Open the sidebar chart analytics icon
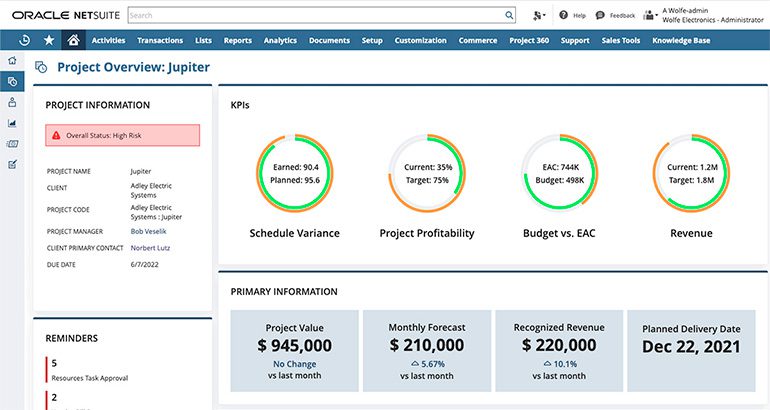770x410 pixels. coord(12,123)
